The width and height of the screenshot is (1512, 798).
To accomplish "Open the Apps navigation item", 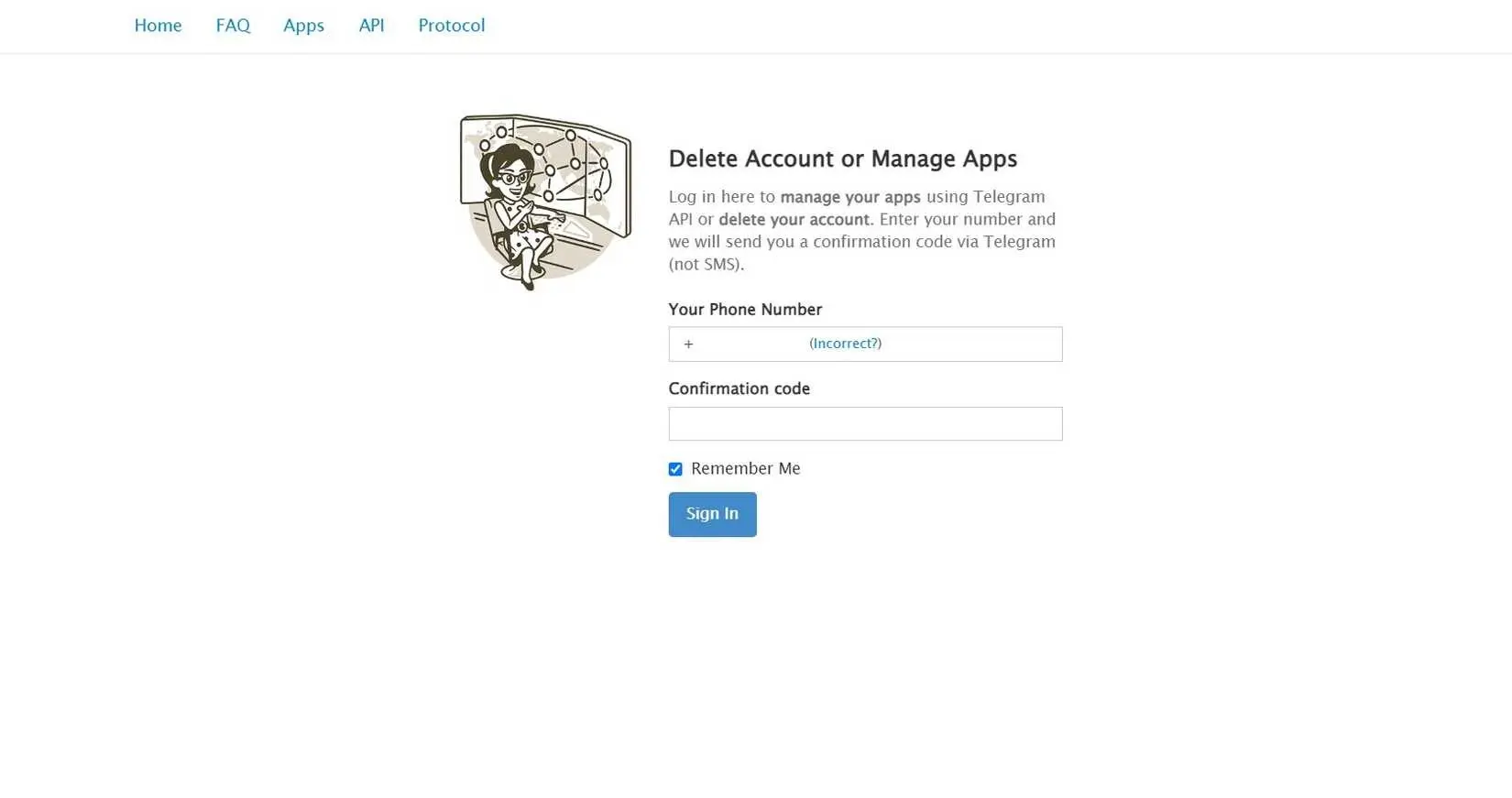I will (303, 26).
